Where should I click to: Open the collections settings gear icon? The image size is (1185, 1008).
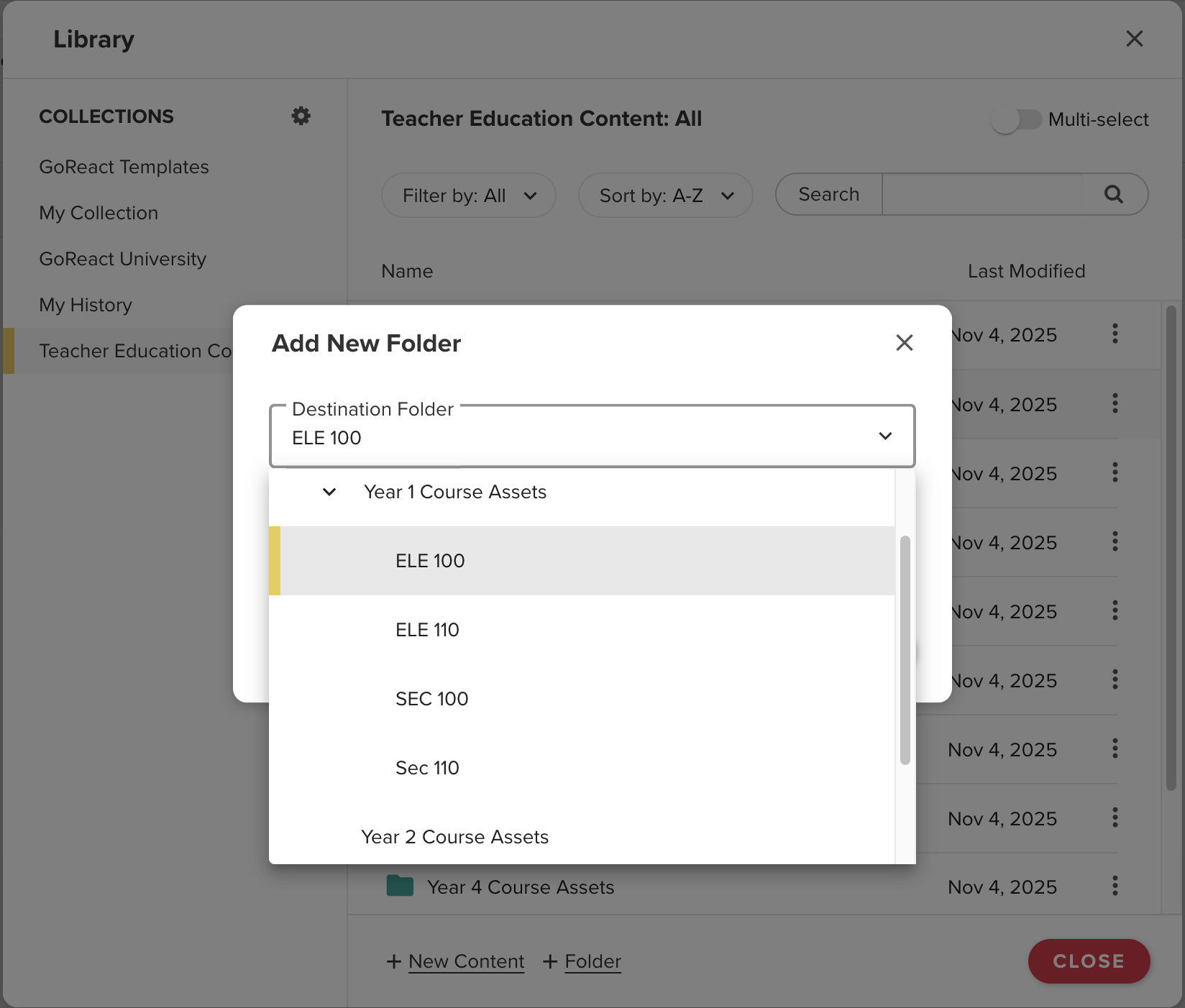click(301, 116)
